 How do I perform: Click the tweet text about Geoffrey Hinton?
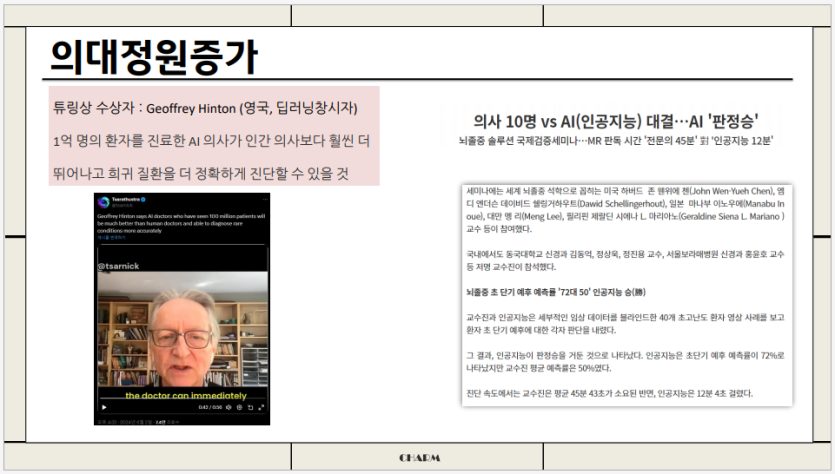pos(181,223)
